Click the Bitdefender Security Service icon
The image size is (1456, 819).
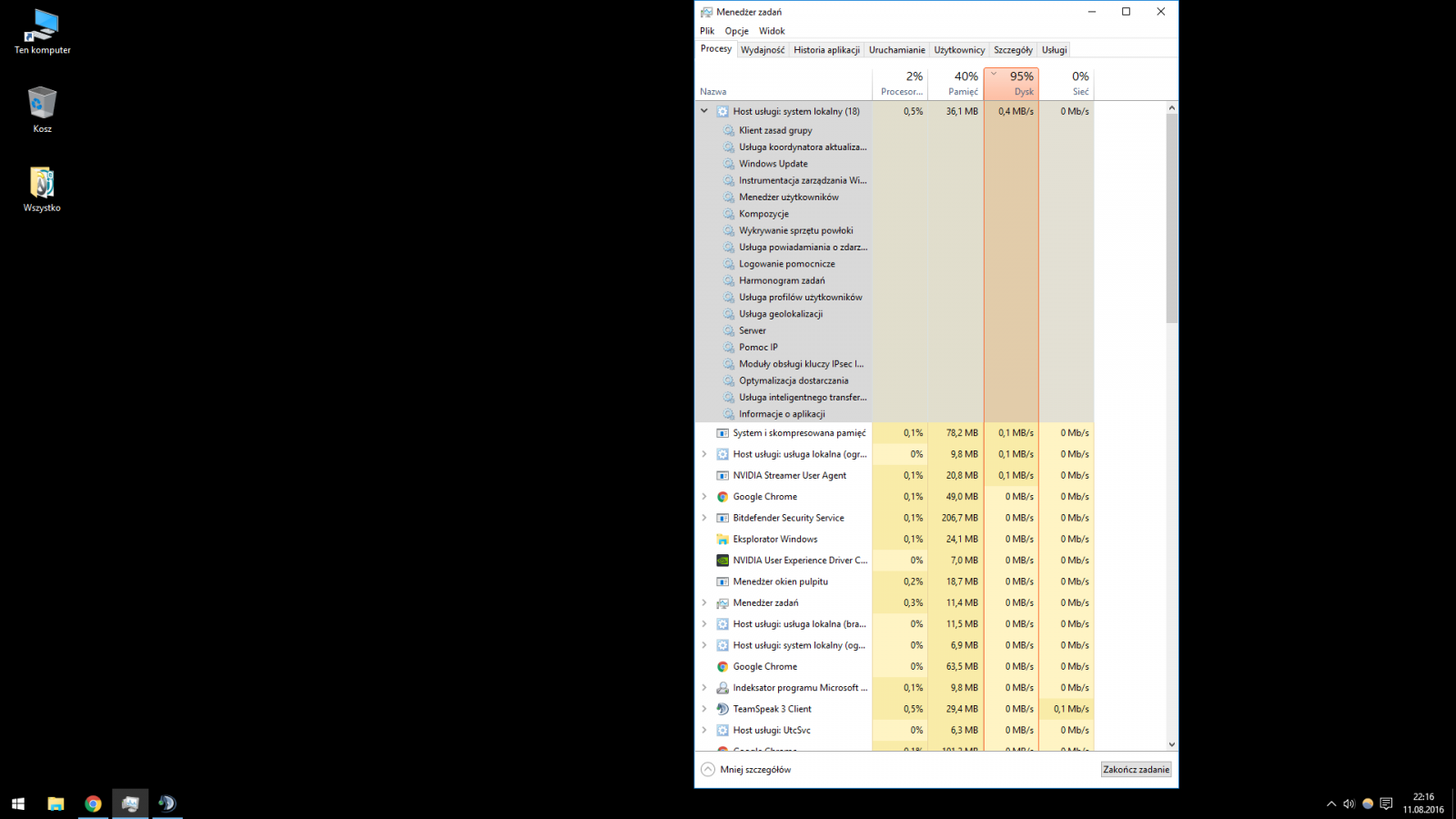click(x=723, y=518)
